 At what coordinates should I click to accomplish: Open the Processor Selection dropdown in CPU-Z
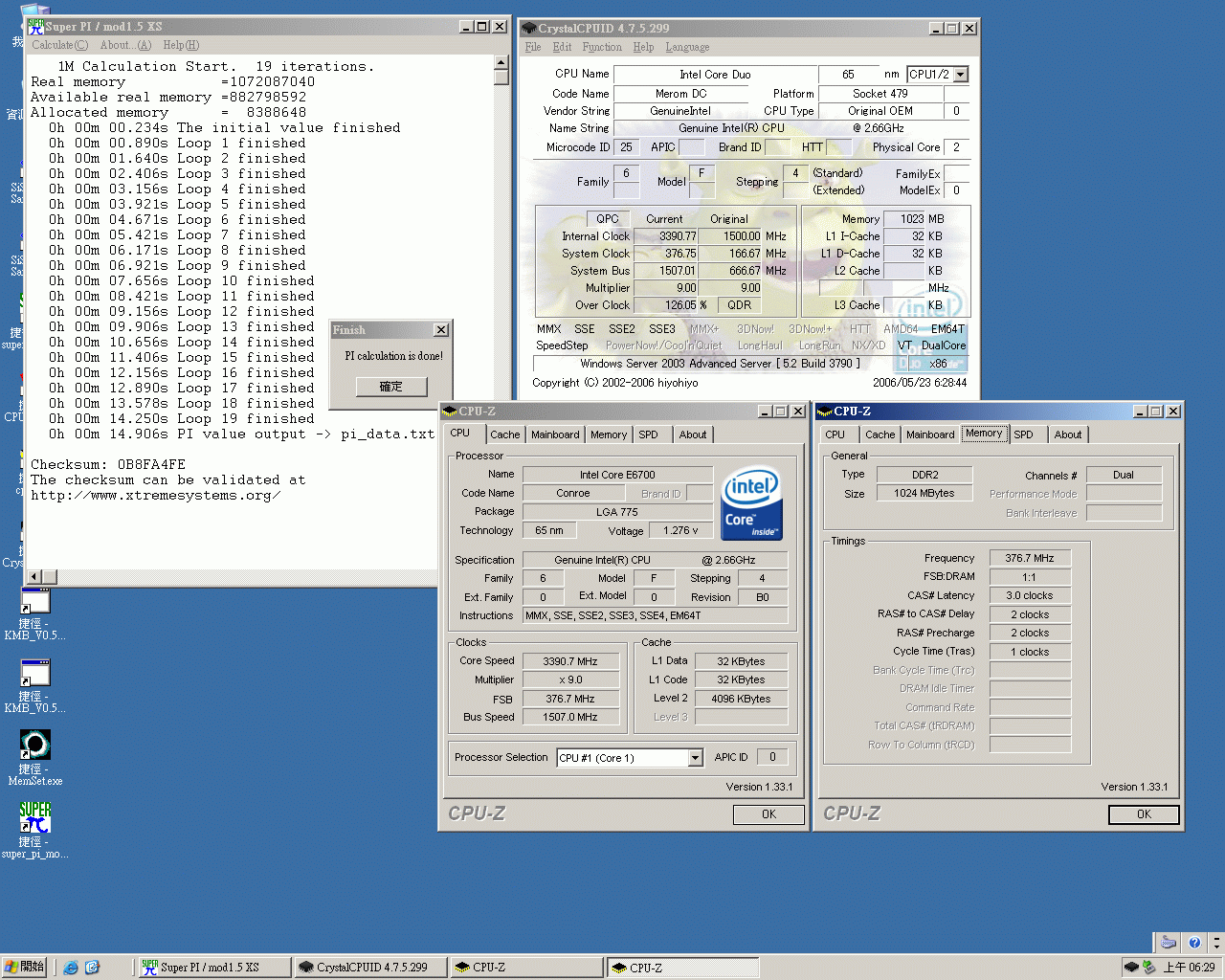pos(697,757)
